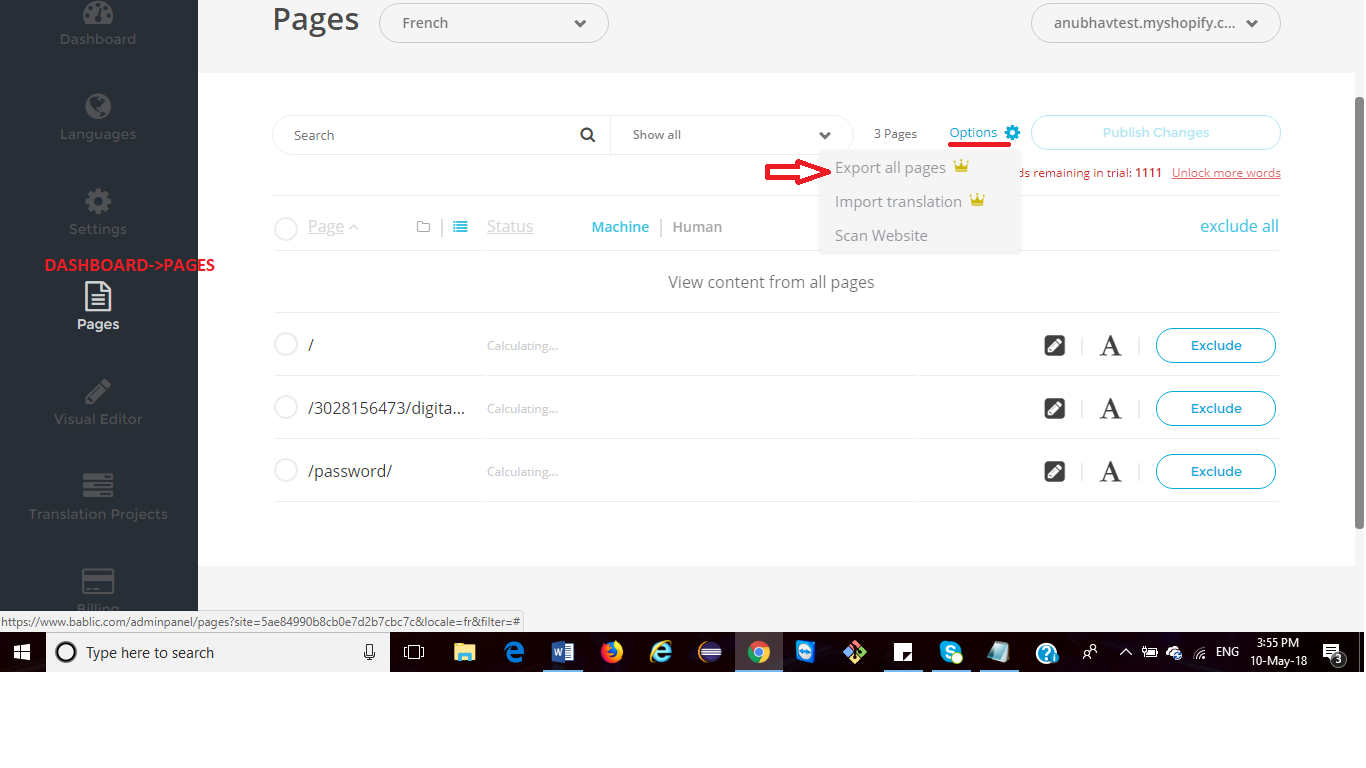Select the /password/ page checkbox circle
This screenshot has width=1366, height=768.
[x=286, y=471]
